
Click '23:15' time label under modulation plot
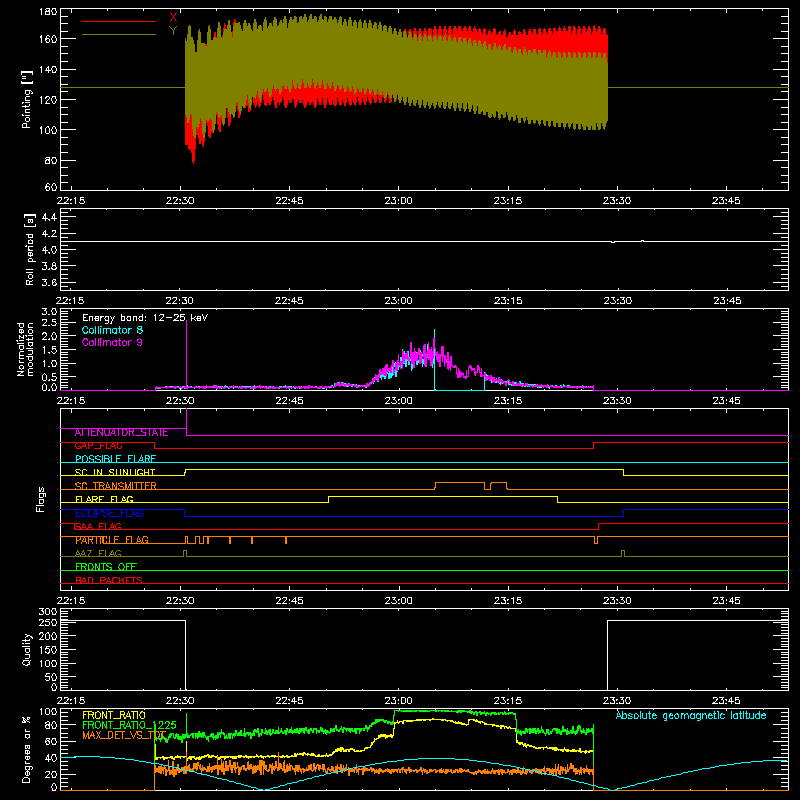point(508,401)
